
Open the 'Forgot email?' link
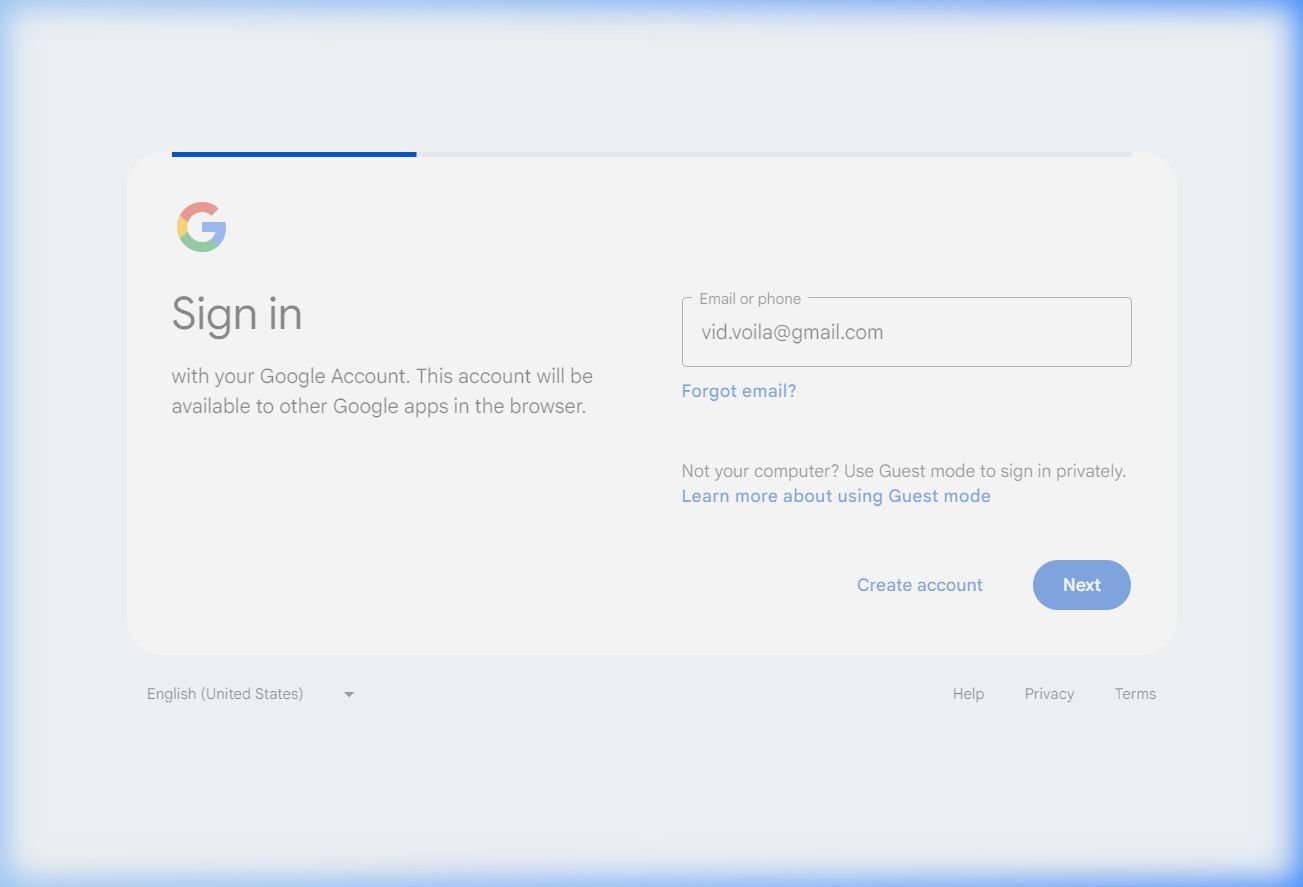click(x=739, y=391)
